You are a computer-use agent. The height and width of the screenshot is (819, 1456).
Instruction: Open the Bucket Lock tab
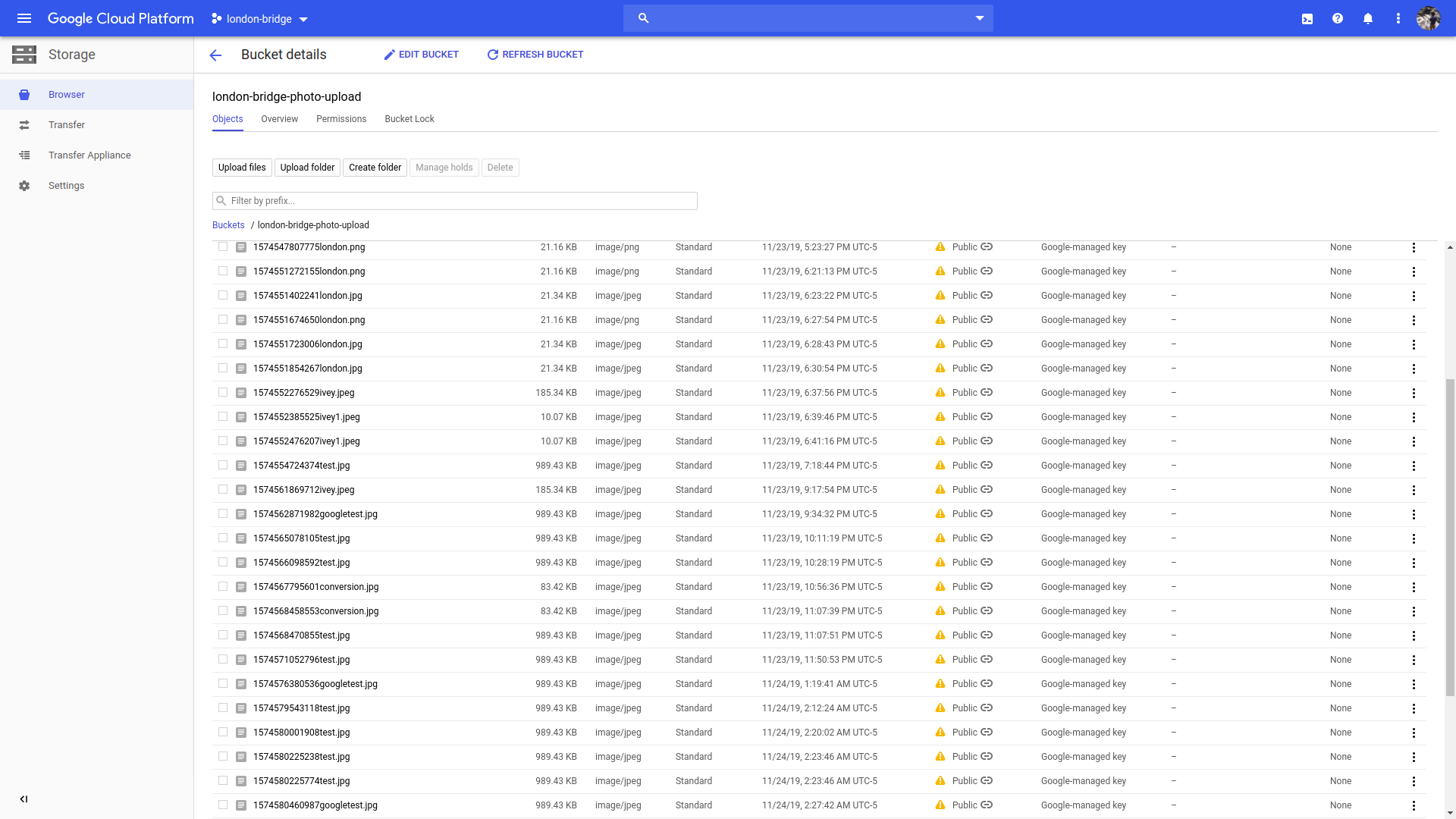pos(409,119)
